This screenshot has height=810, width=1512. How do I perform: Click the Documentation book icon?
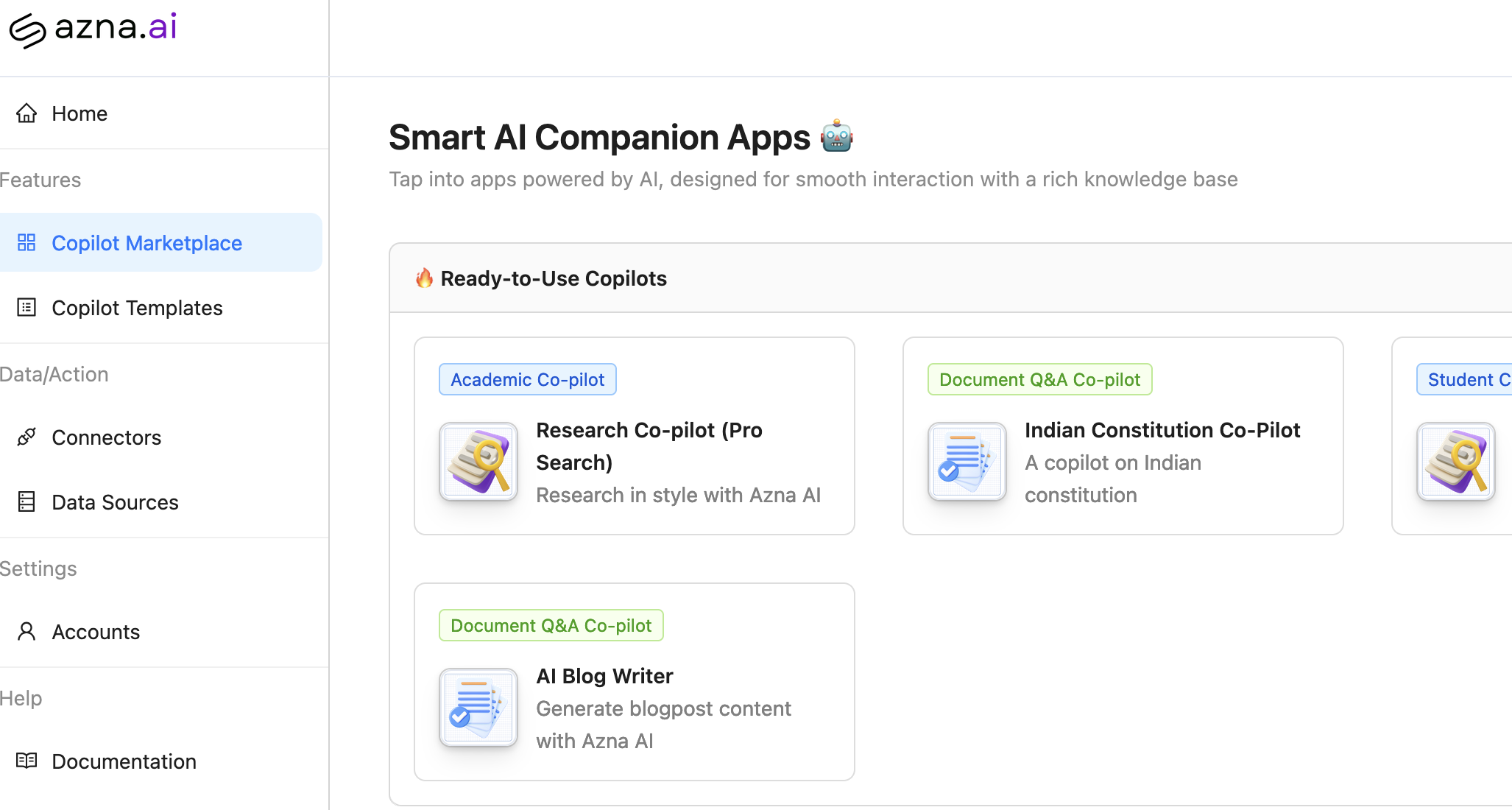pyautogui.click(x=27, y=761)
